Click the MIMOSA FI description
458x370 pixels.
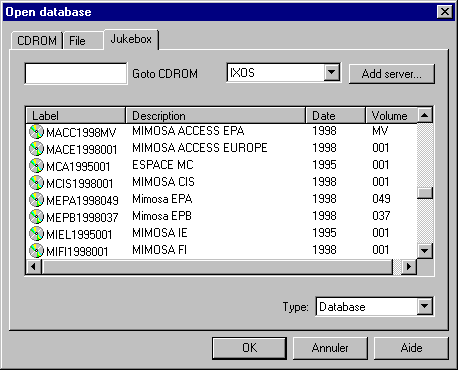tap(159, 250)
